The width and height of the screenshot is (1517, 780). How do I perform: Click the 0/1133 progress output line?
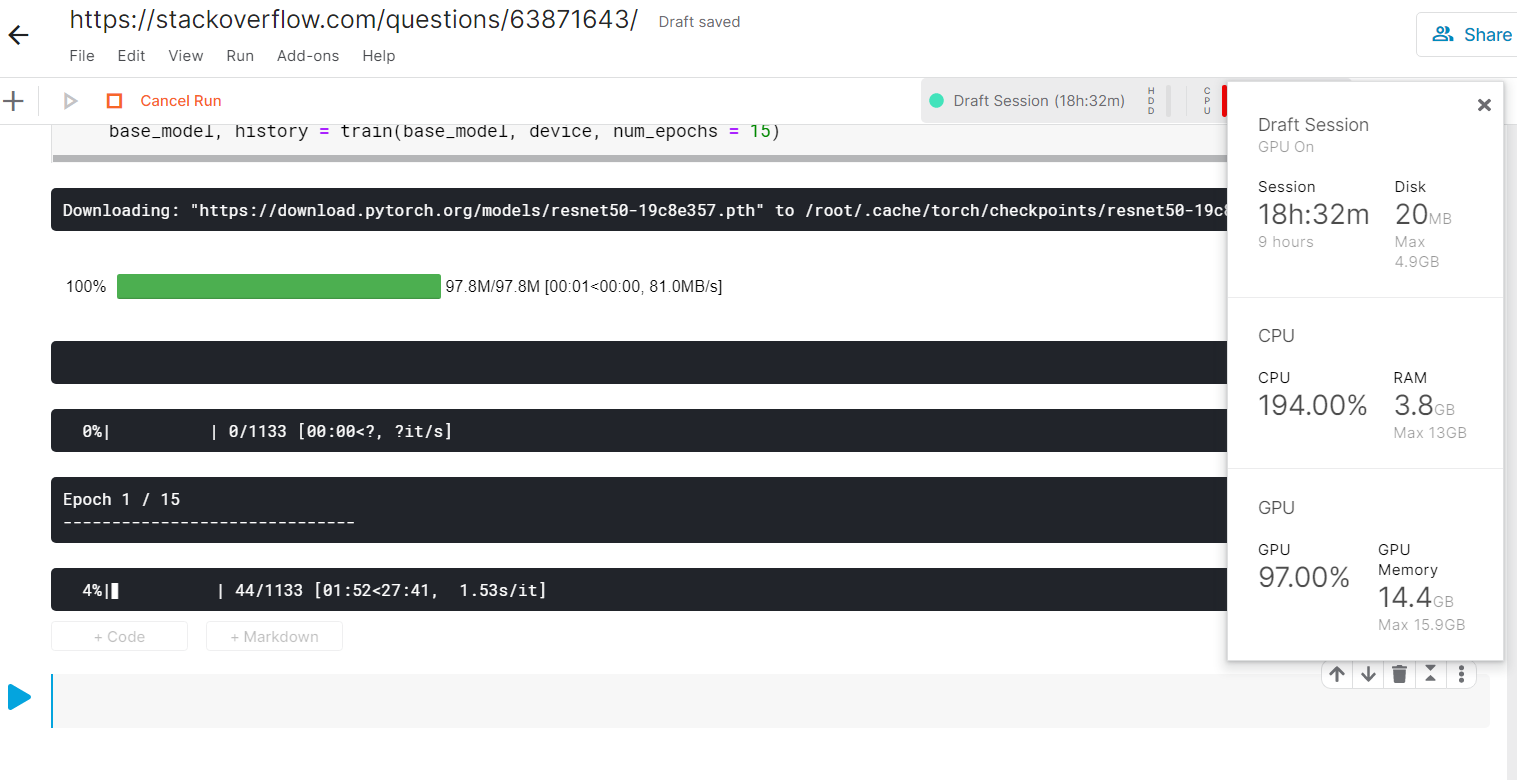(640, 431)
